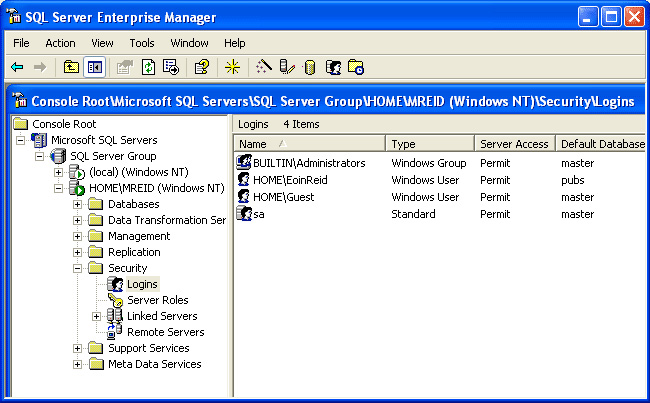The image size is (650, 403).
Task: Click the Refresh toolbar icon
Action: 148,67
